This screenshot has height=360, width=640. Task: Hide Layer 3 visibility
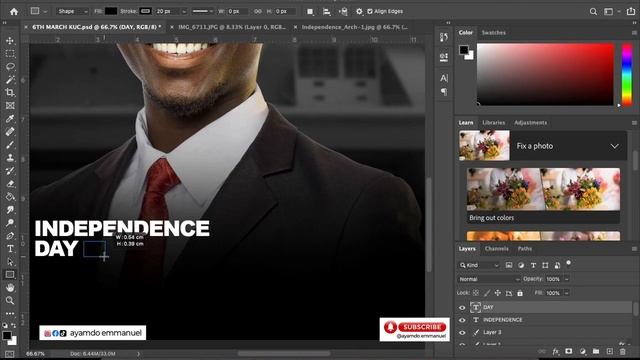[x=462, y=333]
